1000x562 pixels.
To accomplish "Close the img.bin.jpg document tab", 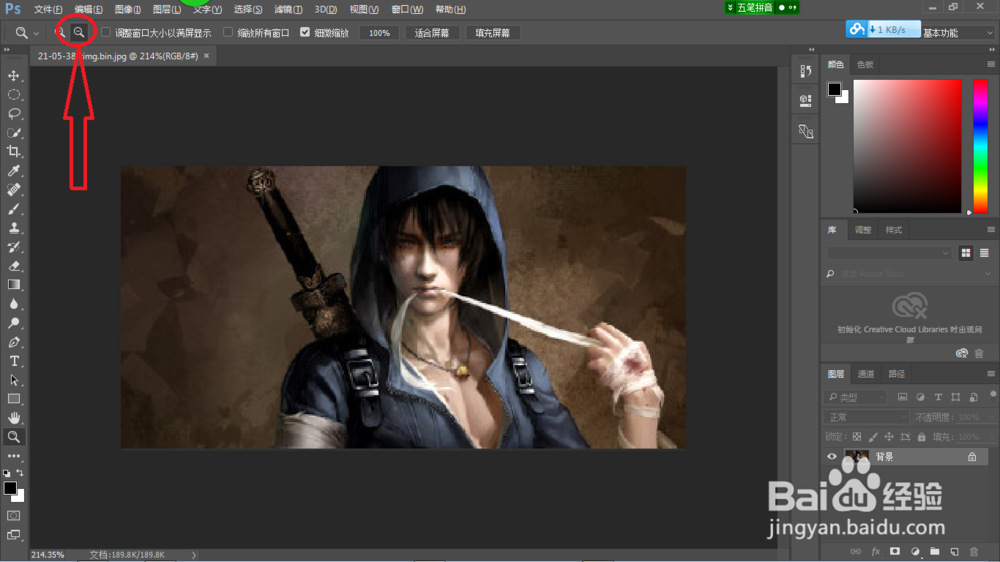I will (x=207, y=56).
